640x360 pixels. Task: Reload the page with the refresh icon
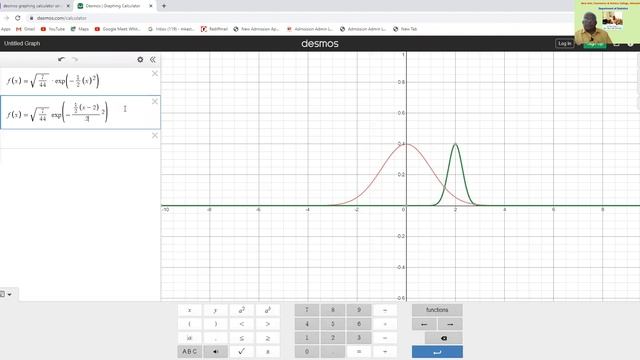click(x=18, y=18)
